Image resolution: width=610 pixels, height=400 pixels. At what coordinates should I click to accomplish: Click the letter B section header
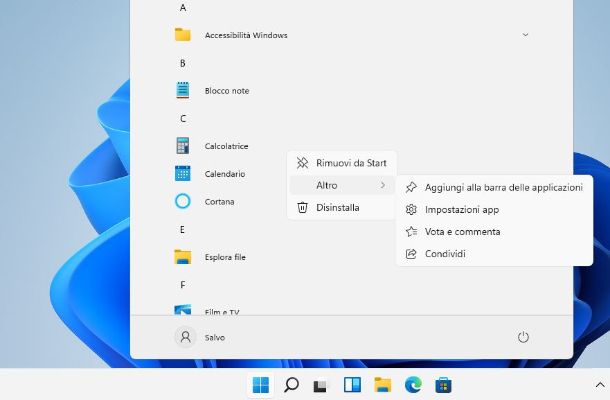pyautogui.click(x=182, y=63)
